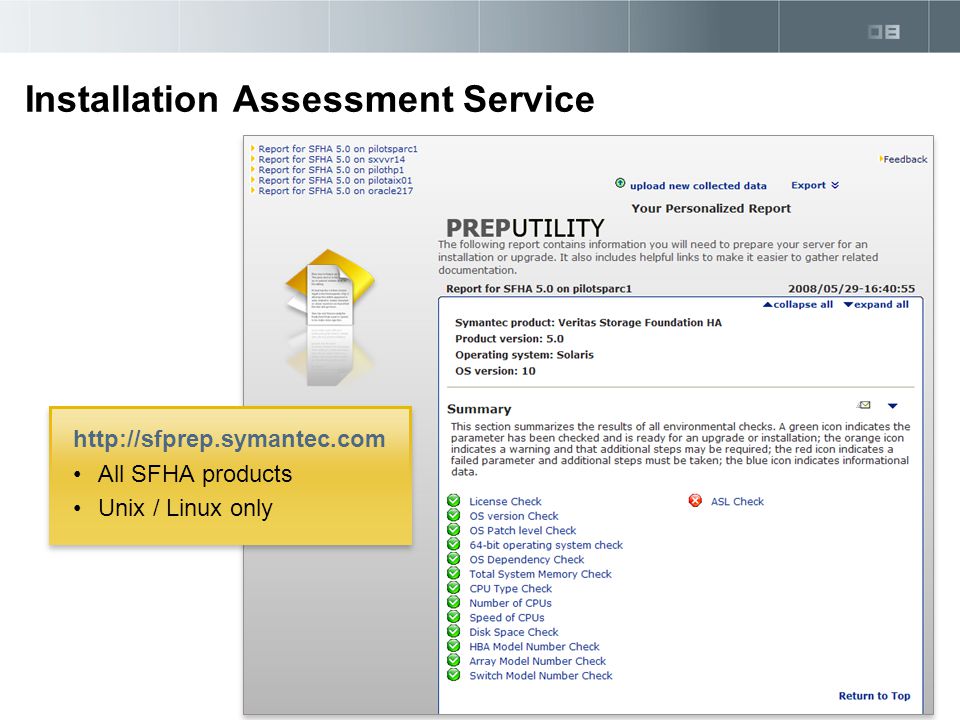Image resolution: width=960 pixels, height=720 pixels.
Task: Click the Feedback link
Action: click(904, 159)
